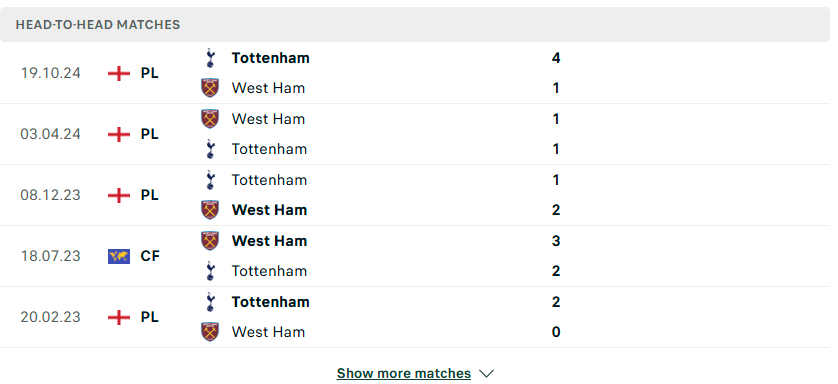Click Tottenham crest in 19.10.24 match
Screen dimensions: 838x384
point(210,58)
